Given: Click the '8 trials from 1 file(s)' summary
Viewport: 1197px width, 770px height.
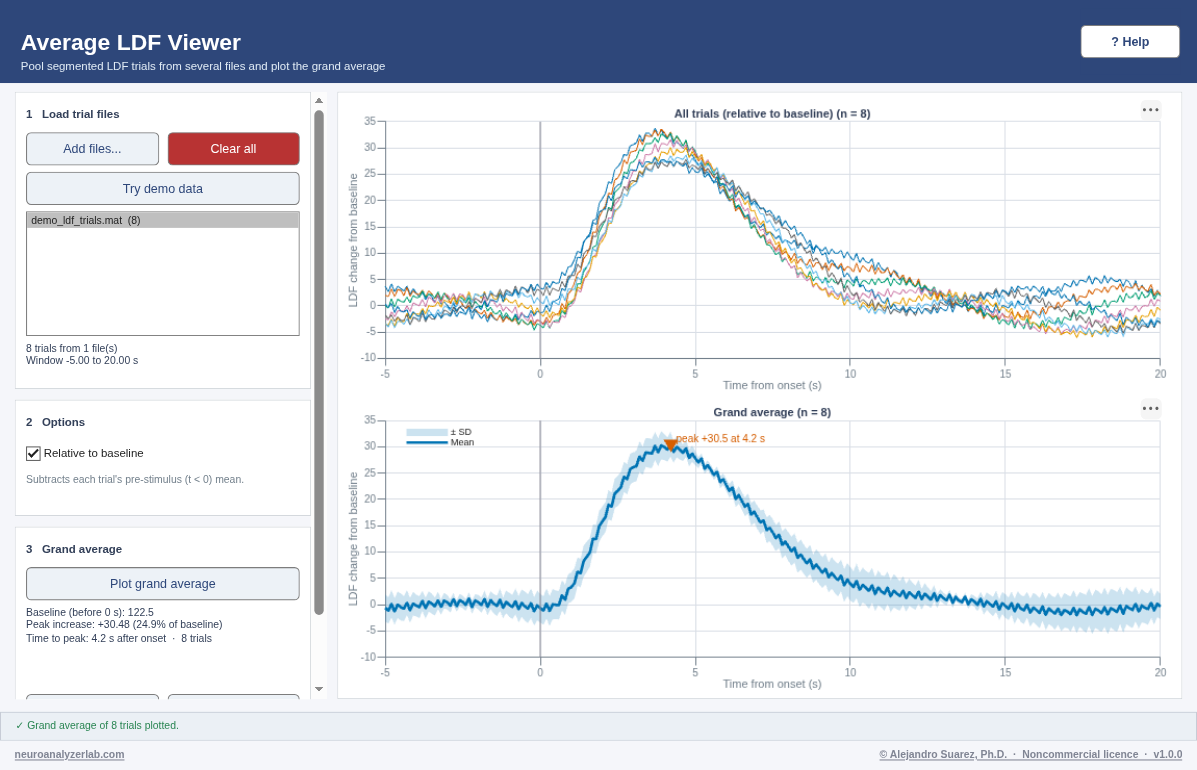Looking at the screenshot, I should point(72,348).
